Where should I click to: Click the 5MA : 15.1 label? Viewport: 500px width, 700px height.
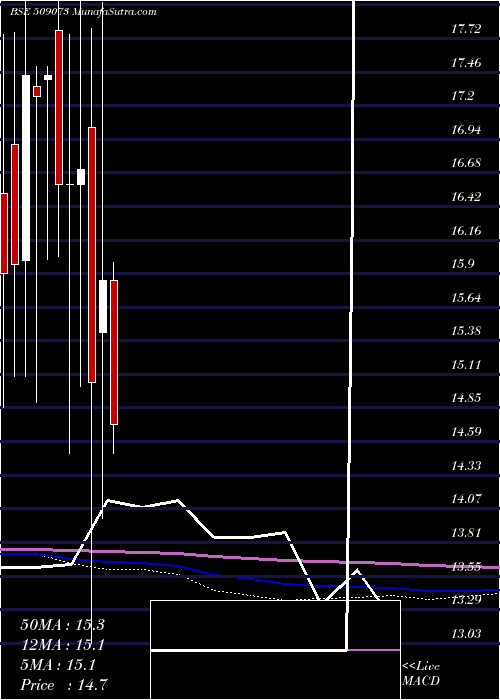pos(58,665)
